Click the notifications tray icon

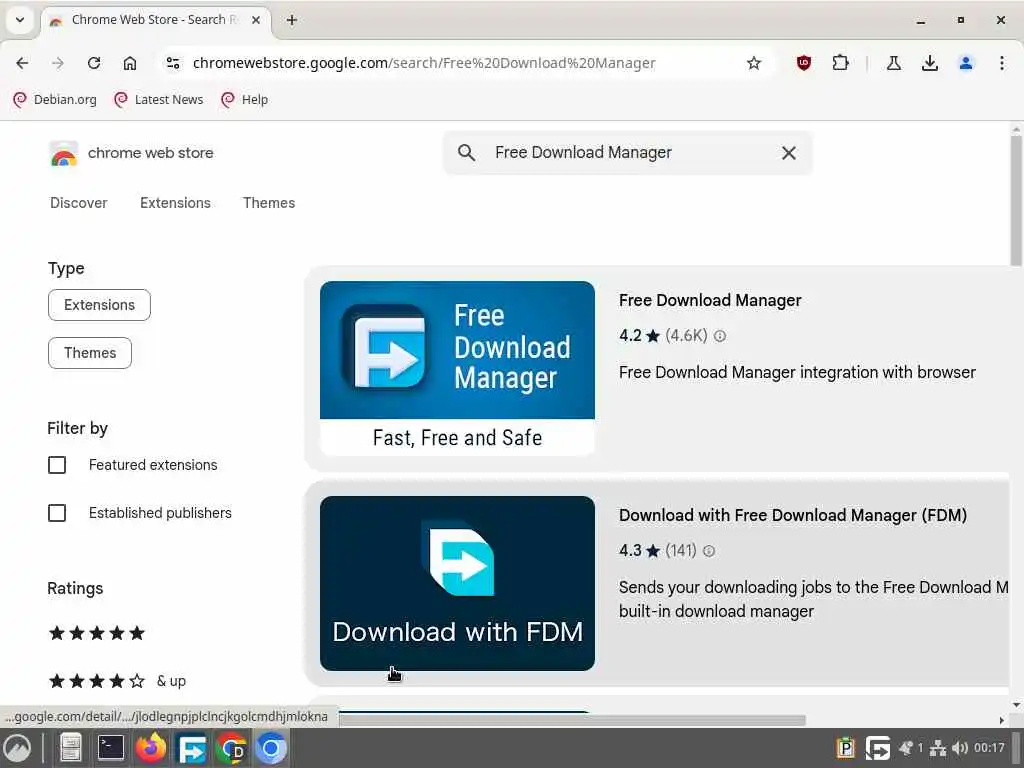[906, 748]
